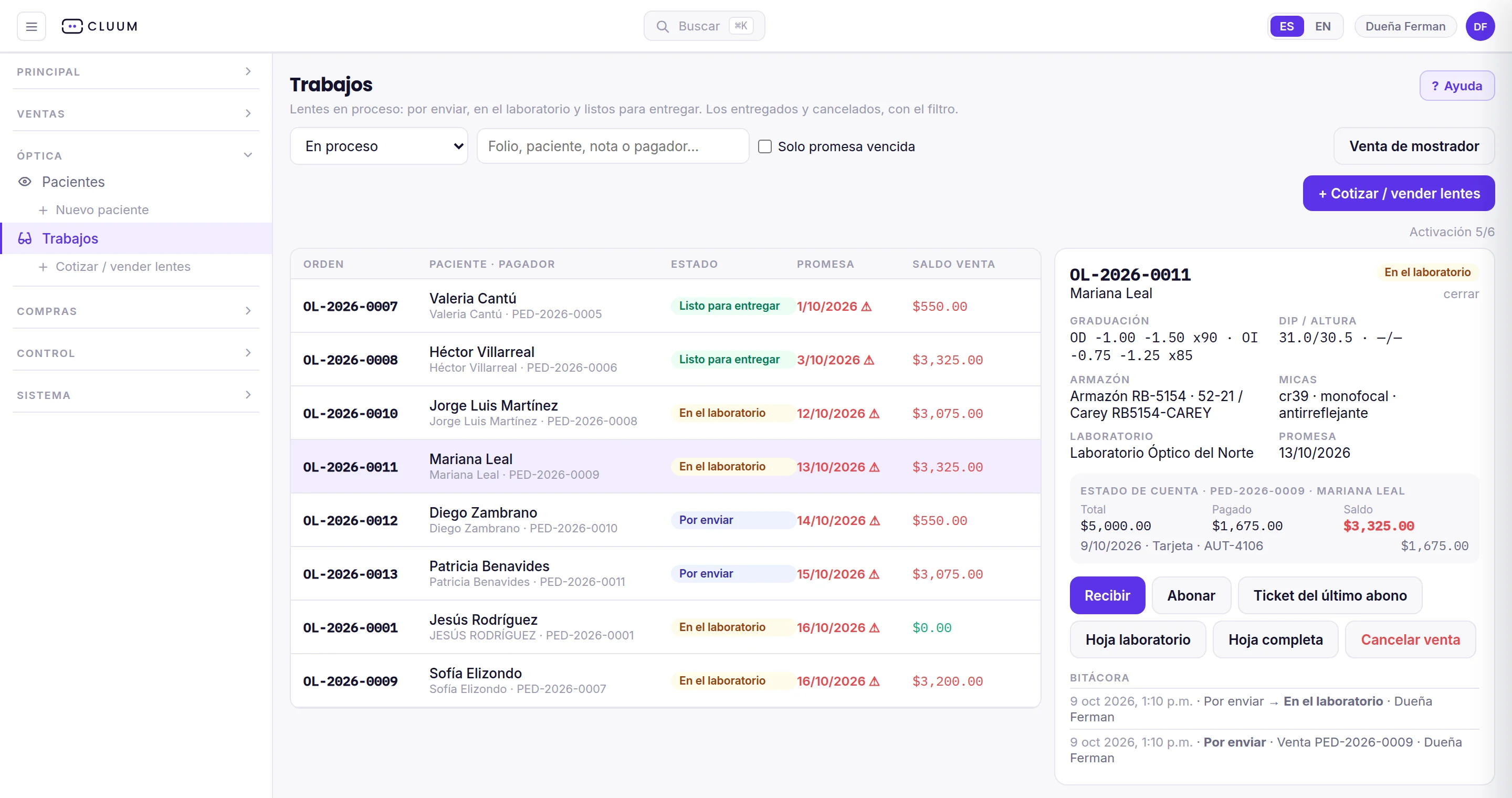Click the Pacientes eye icon

pos(25,182)
